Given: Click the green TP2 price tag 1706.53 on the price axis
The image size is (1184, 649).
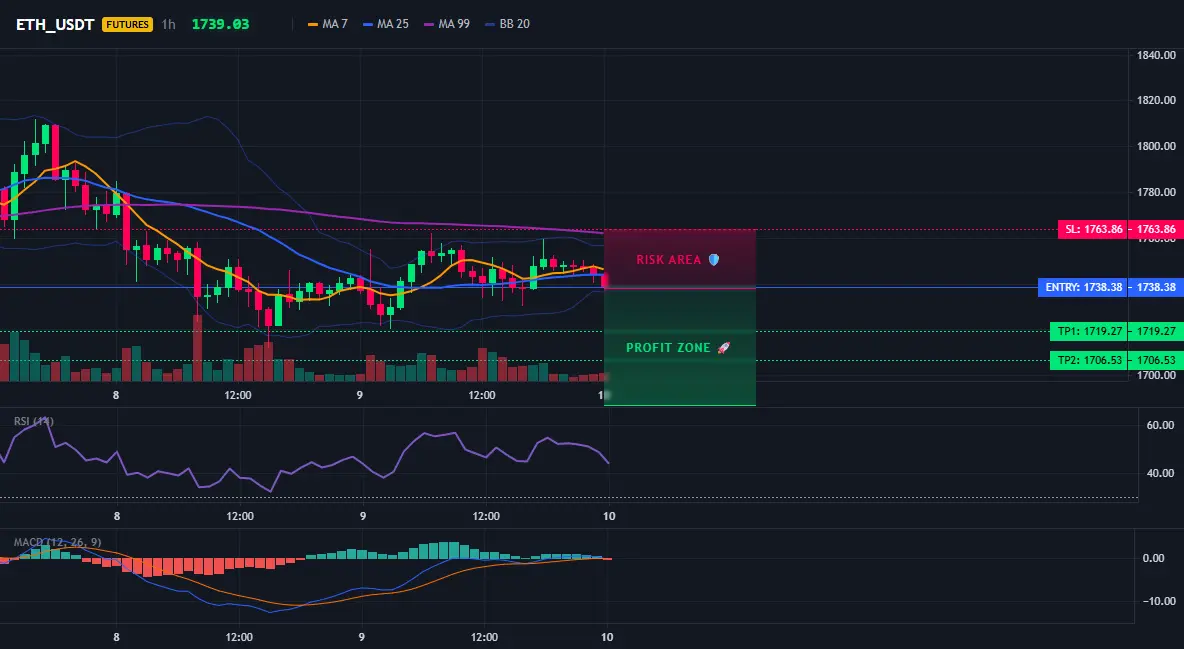Looking at the screenshot, I should pyautogui.click(x=1155, y=360).
